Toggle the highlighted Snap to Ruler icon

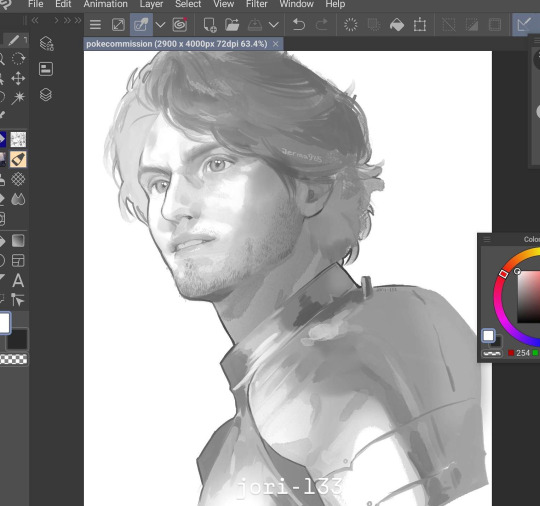click(524, 25)
